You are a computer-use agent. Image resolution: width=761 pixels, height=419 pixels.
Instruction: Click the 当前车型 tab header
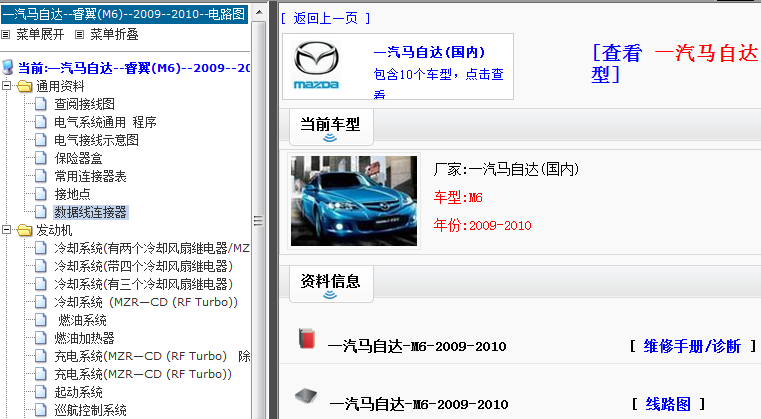331,128
